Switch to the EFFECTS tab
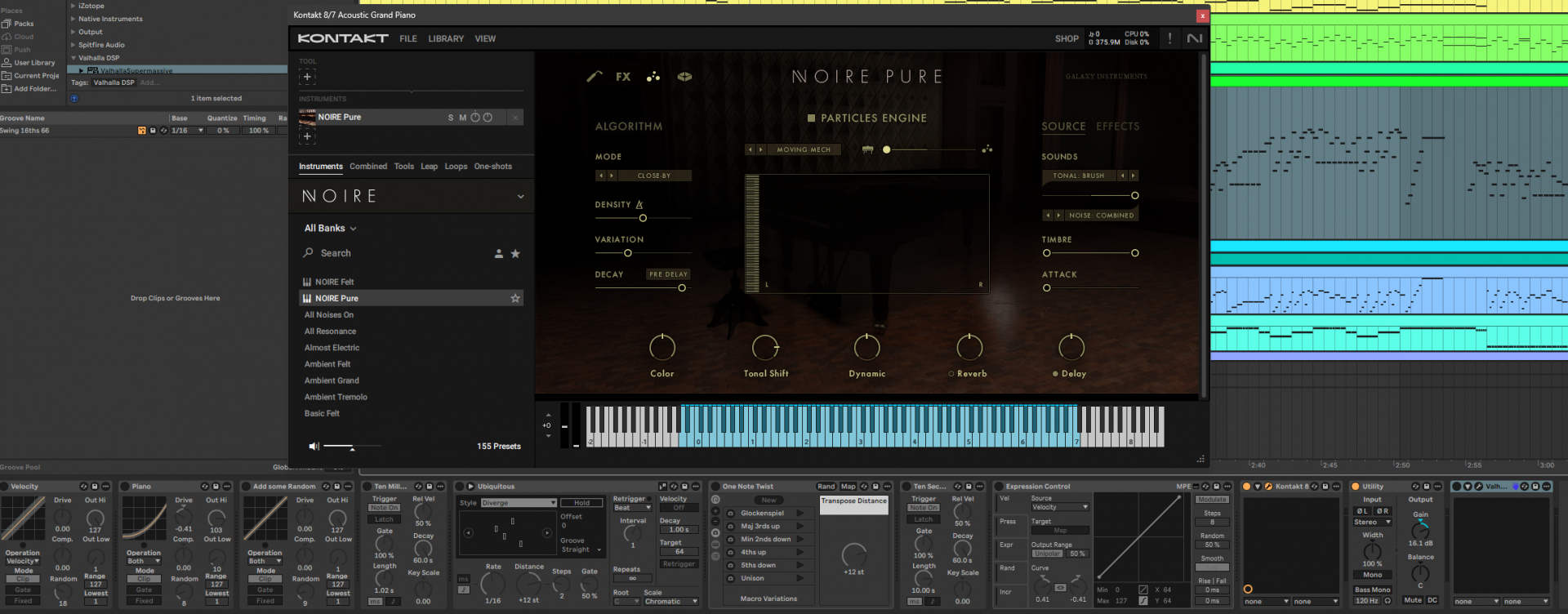Image resolution: width=1568 pixels, height=614 pixels. pyautogui.click(x=1117, y=127)
